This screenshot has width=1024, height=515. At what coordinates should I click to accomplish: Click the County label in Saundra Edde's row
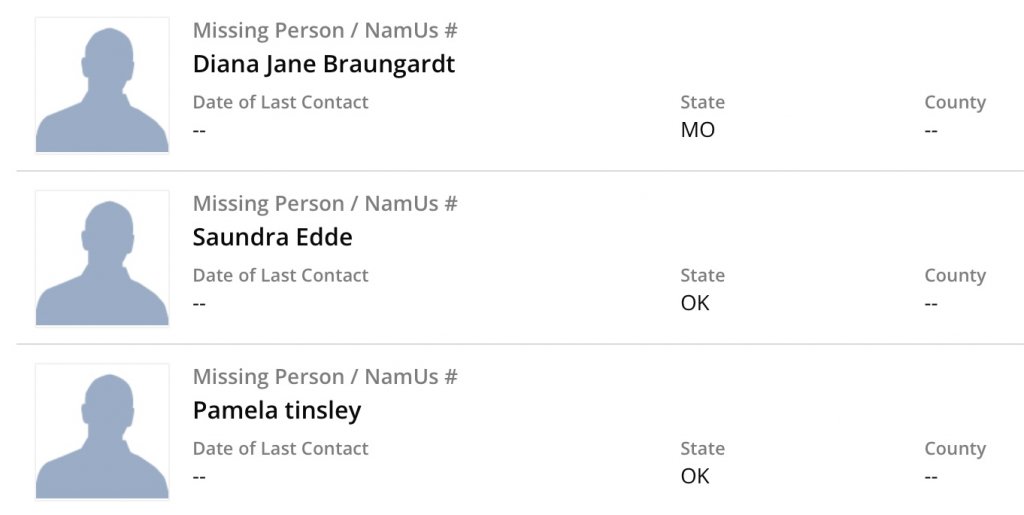point(954,275)
